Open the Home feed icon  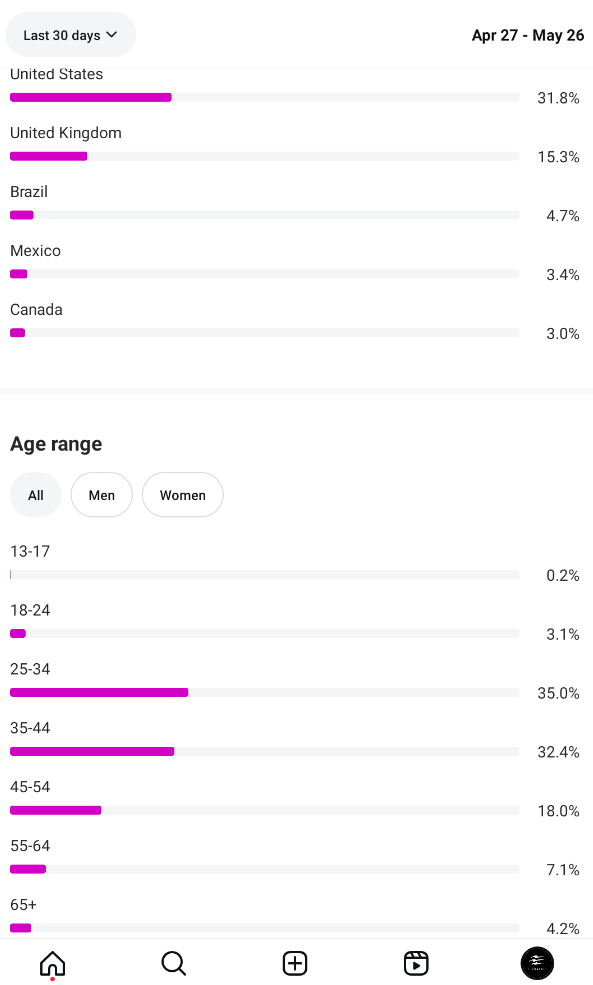tap(53, 963)
